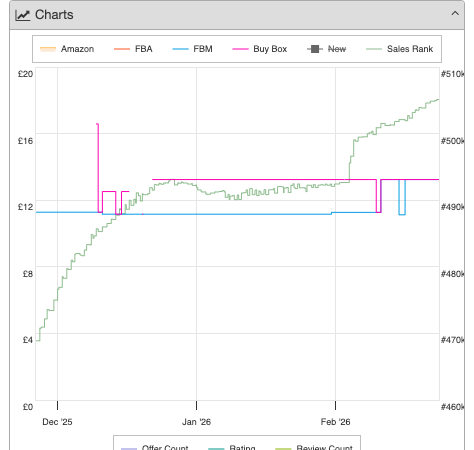Click the Buy Box pink legend color line
Image resolution: width=474 pixels, height=450 pixels.
tap(240, 49)
